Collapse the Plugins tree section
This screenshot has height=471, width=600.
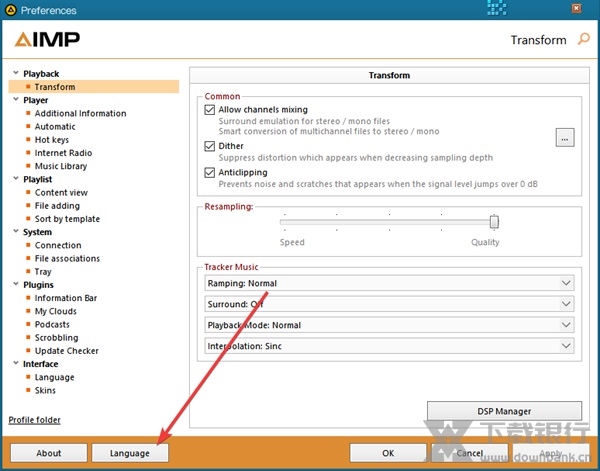click(15, 285)
